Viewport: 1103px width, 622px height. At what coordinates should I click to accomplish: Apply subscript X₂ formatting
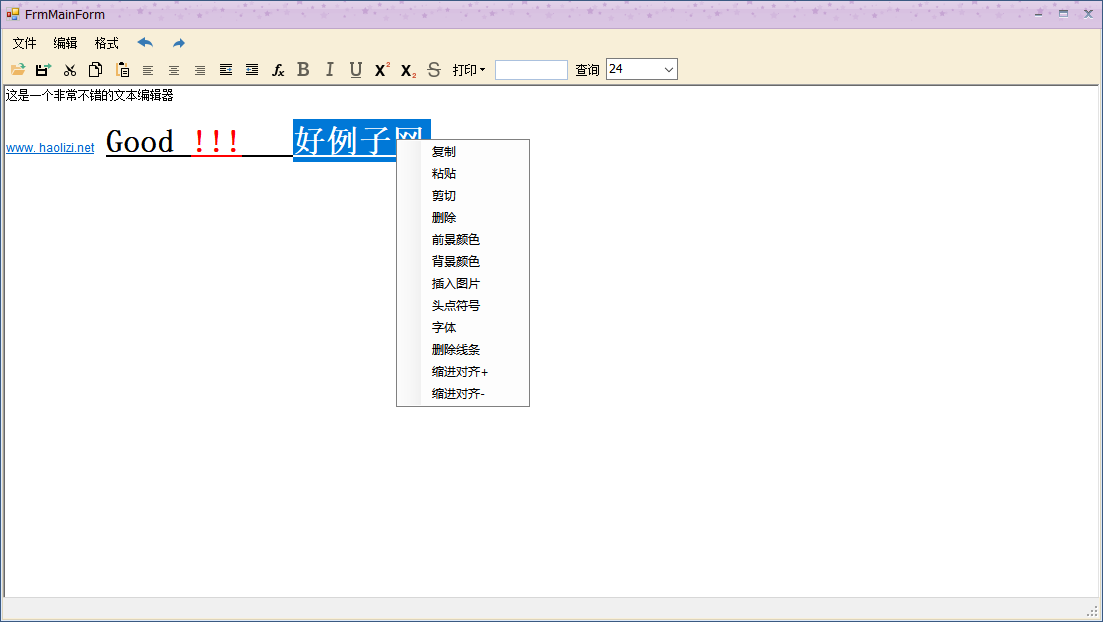coord(408,70)
